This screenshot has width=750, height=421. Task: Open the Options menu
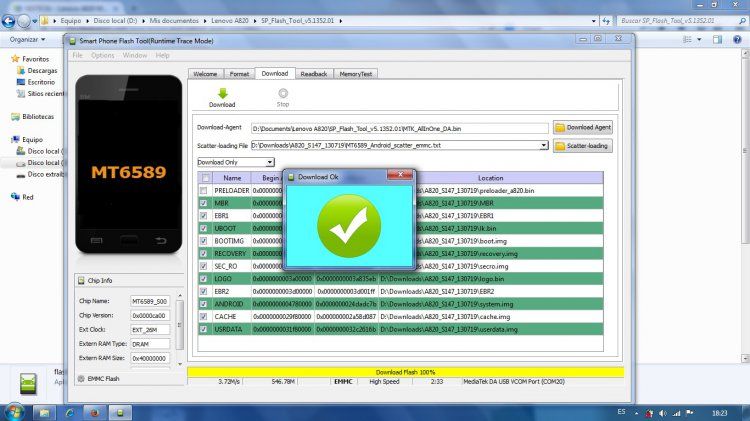[x=102, y=55]
